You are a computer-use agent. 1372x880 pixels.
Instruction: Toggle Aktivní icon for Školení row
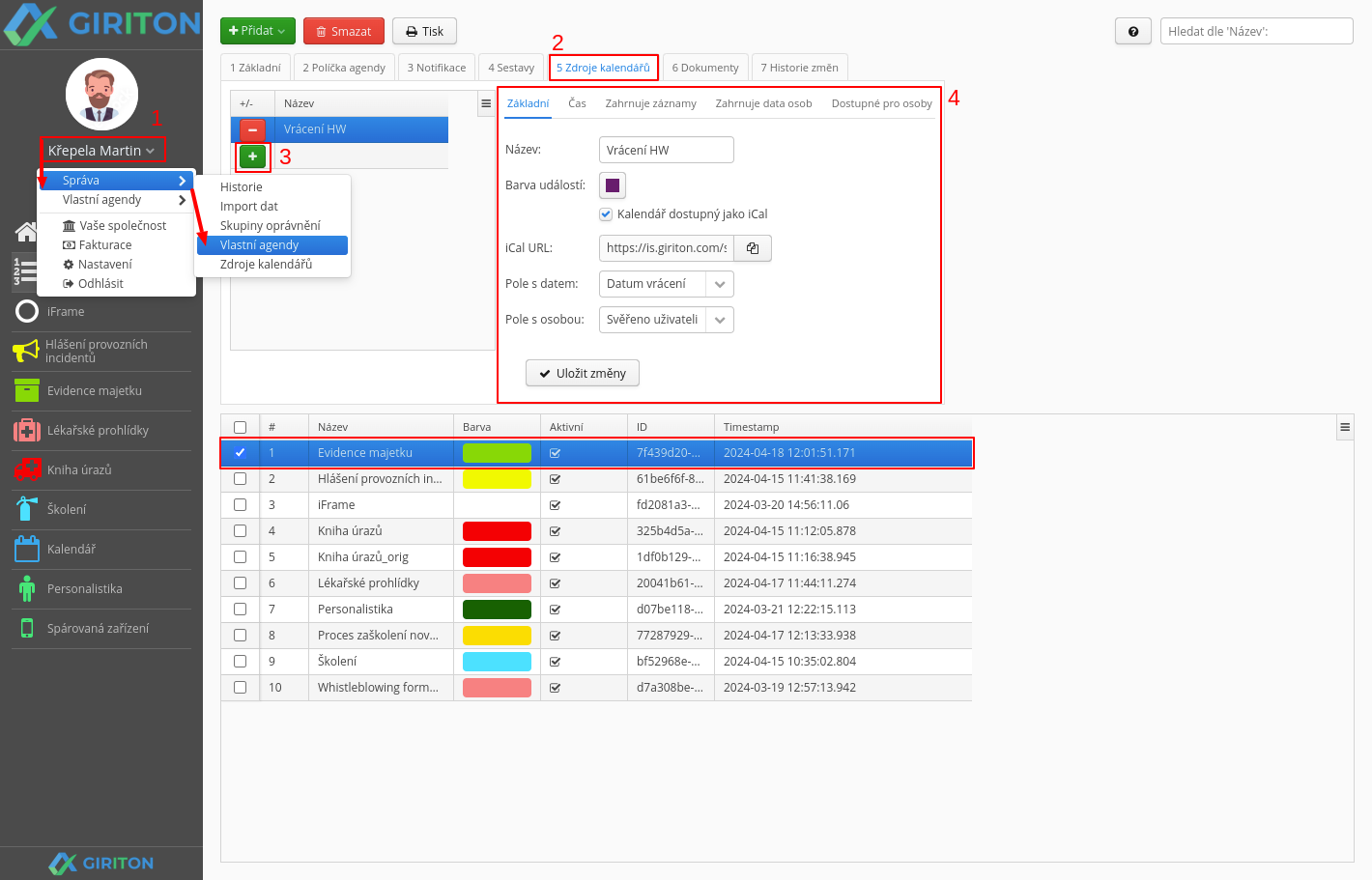point(555,662)
